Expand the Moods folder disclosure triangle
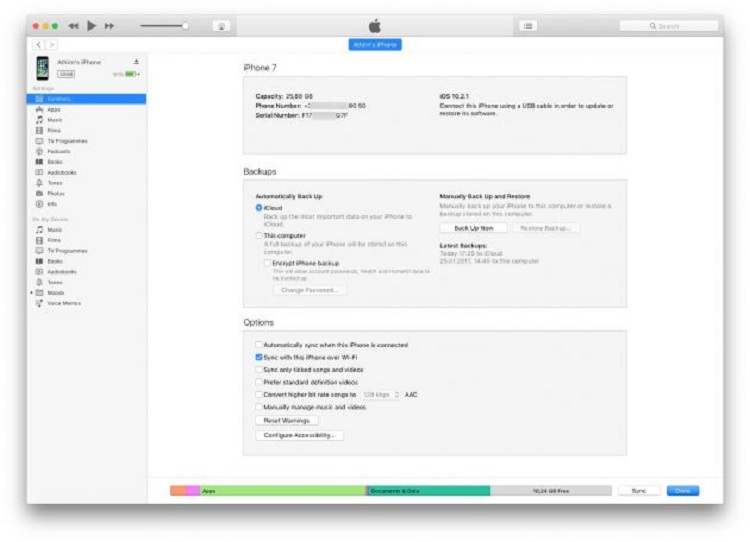 click(x=31, y=292)
